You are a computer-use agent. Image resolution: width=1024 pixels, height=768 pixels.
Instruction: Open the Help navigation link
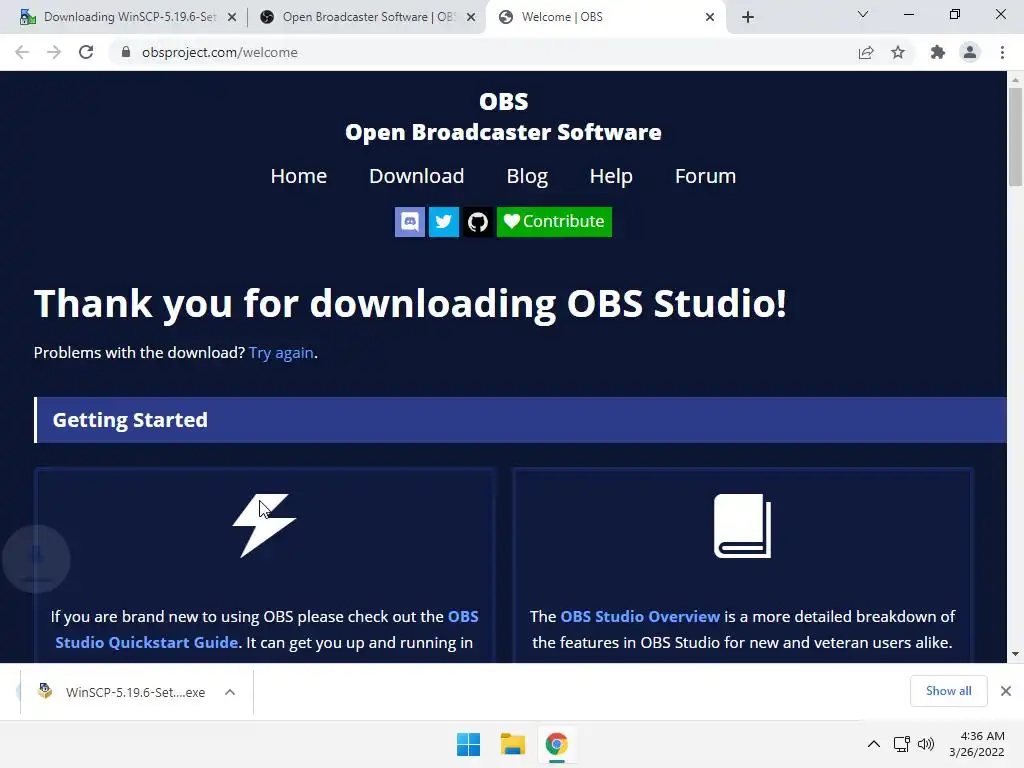coord(611,176)
